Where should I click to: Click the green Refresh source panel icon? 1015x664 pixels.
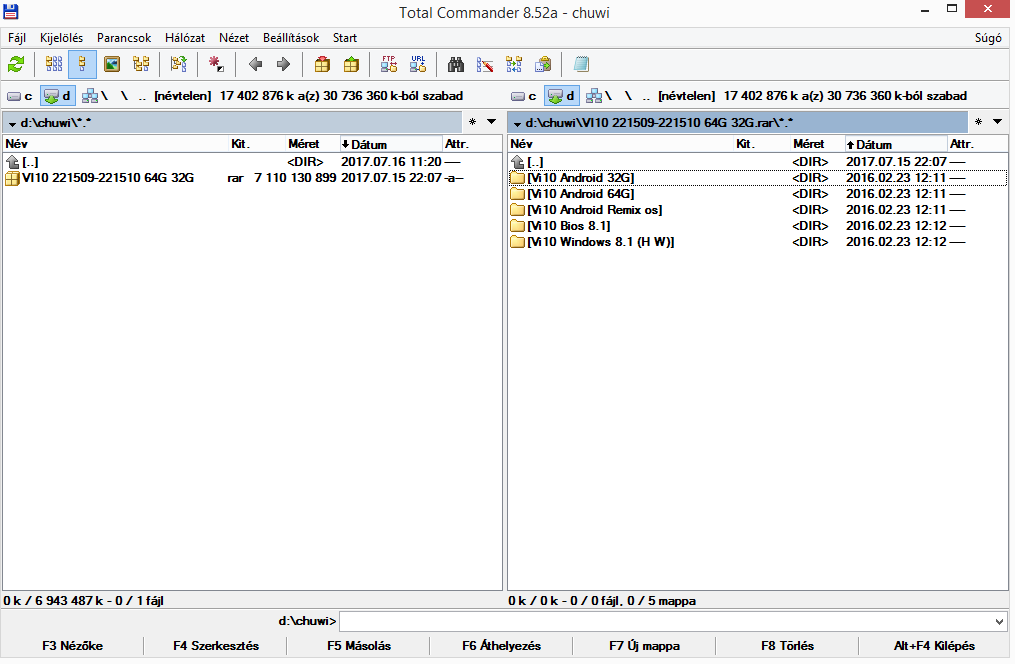(x=16, y=64)
